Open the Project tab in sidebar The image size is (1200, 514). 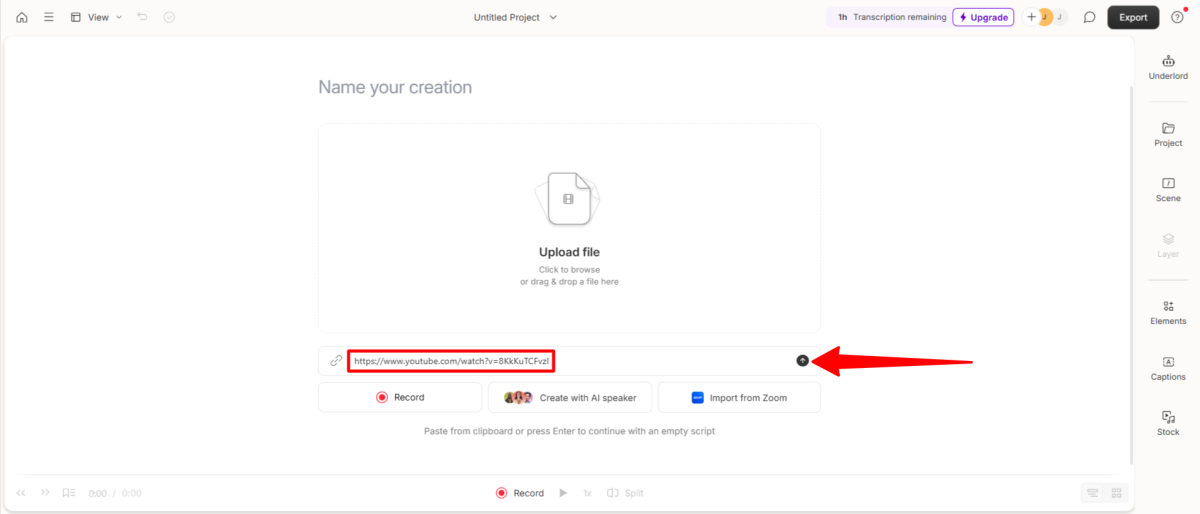[x=1168, y=134]
